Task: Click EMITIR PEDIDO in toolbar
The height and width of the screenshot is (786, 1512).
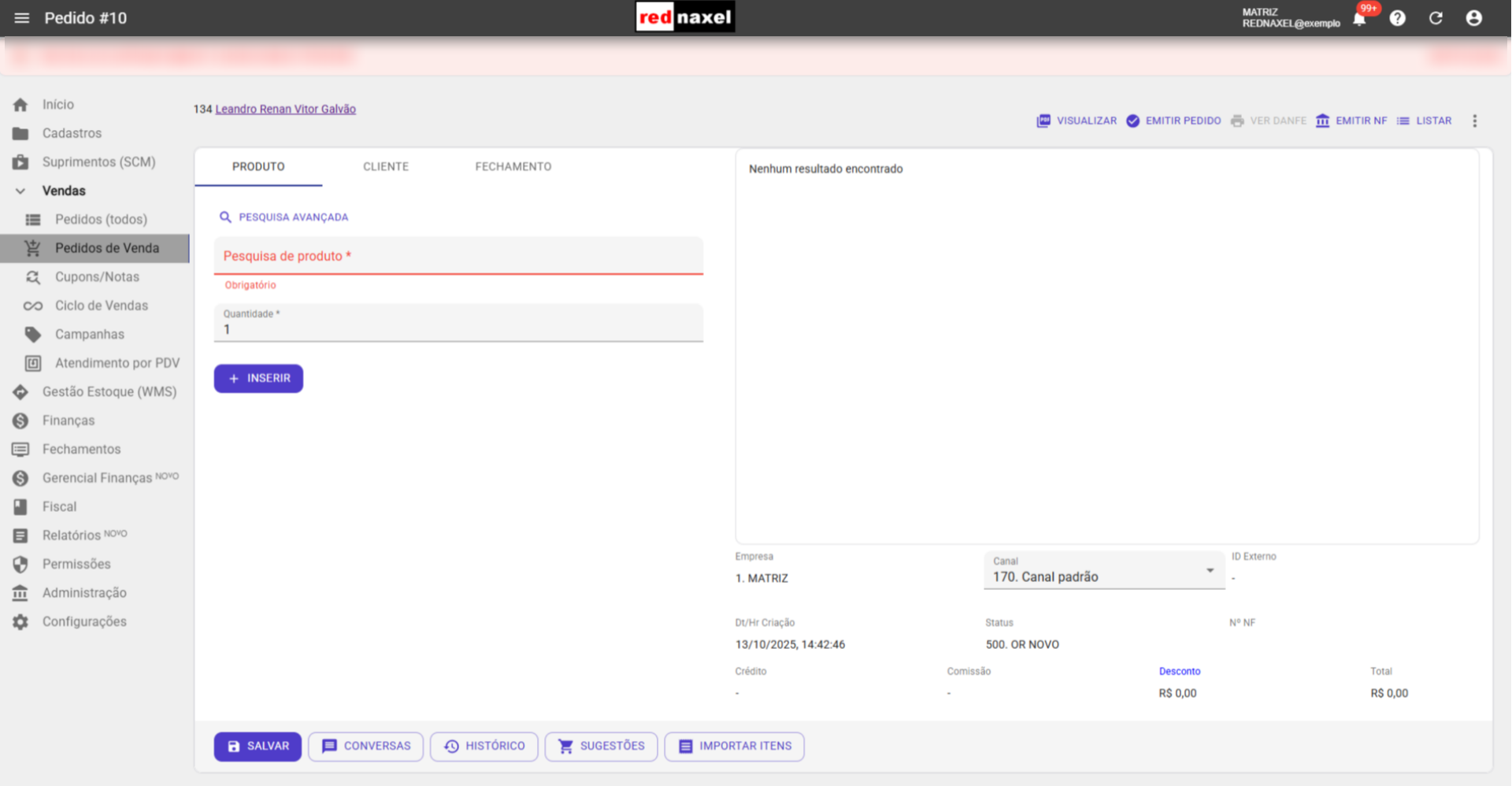Action: [1173, 121]
